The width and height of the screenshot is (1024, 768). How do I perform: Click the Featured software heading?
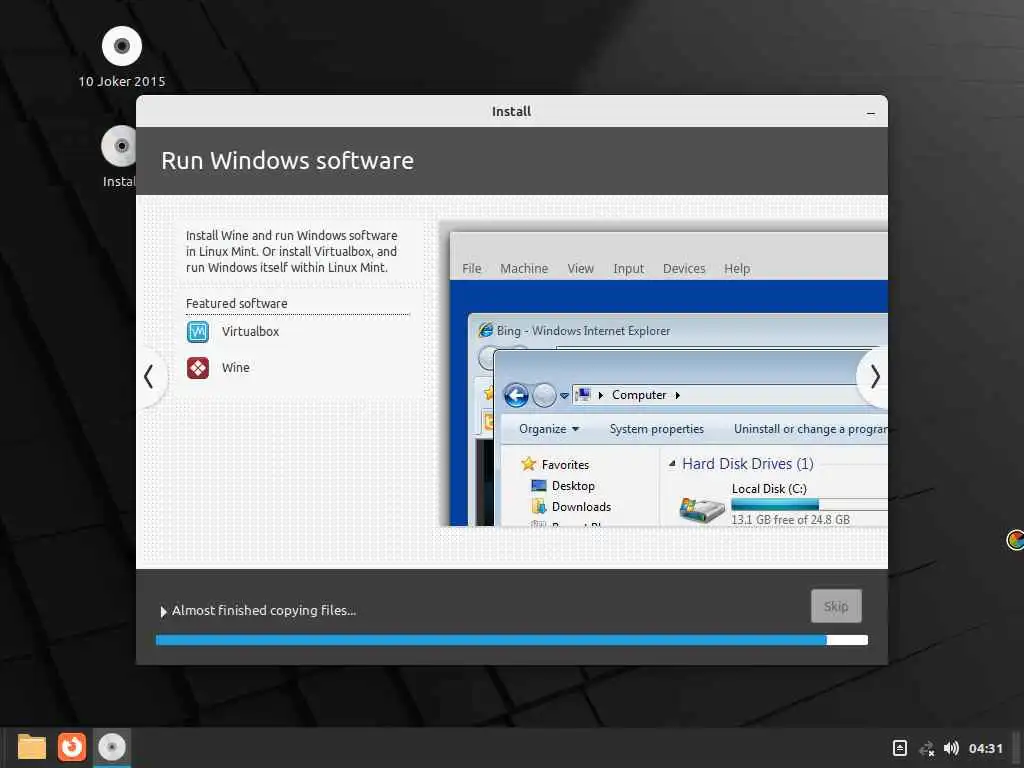(236, 304)
